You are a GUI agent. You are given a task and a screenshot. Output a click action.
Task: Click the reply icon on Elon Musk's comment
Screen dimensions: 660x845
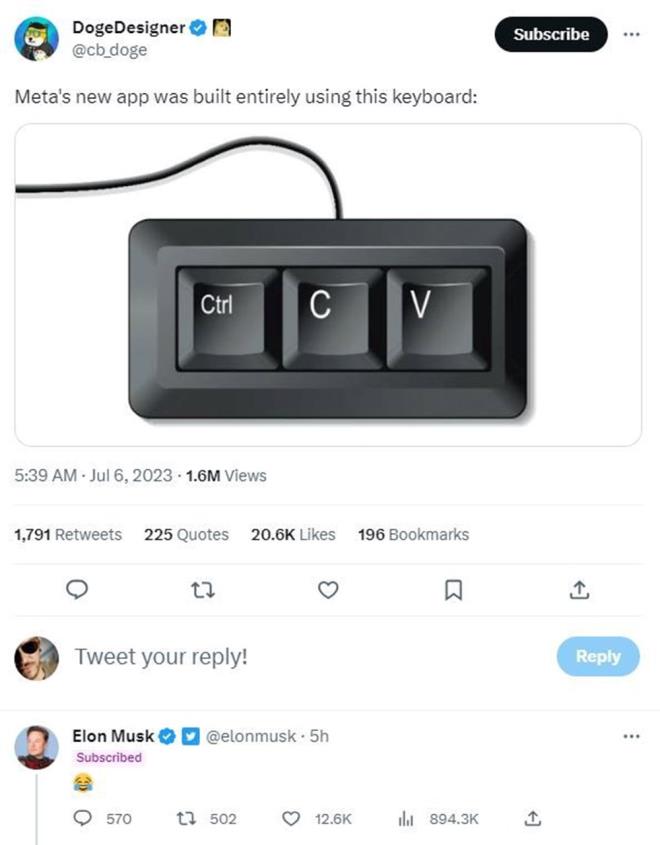84,818
